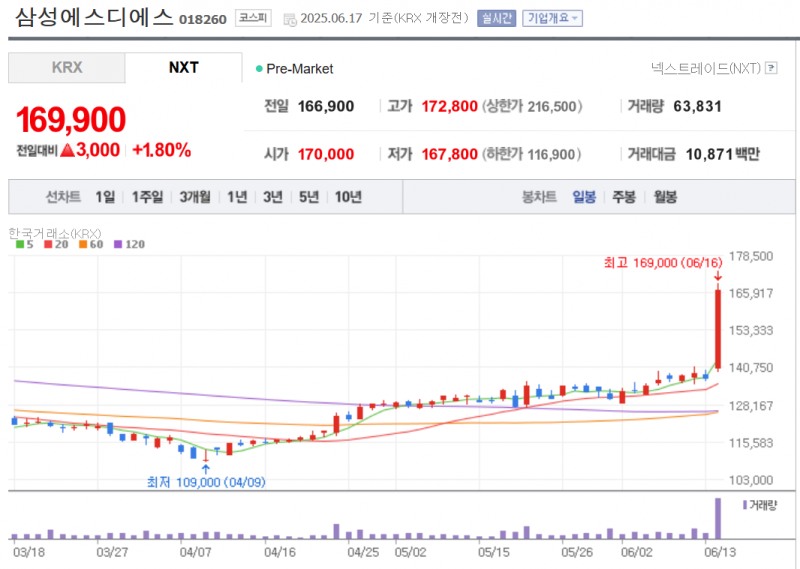
Task: Click the tall red 06/16 candlestick
Action: [x=718, y=329]
